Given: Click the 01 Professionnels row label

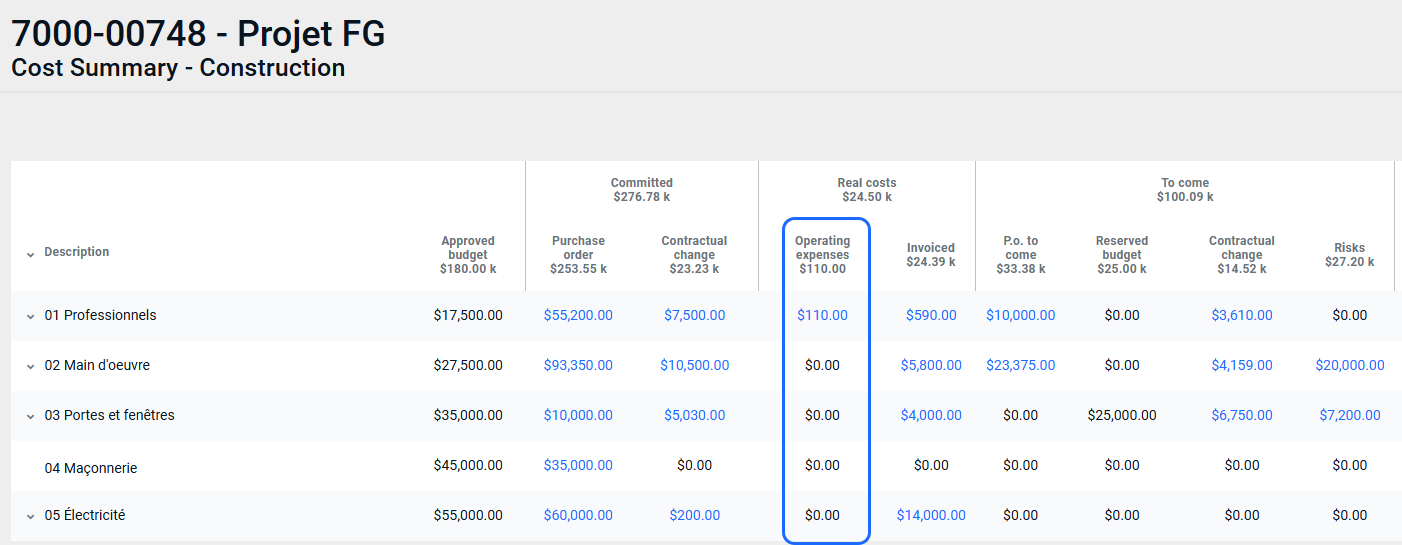Looking at the screenshot, I should click(x=100, y=315).
